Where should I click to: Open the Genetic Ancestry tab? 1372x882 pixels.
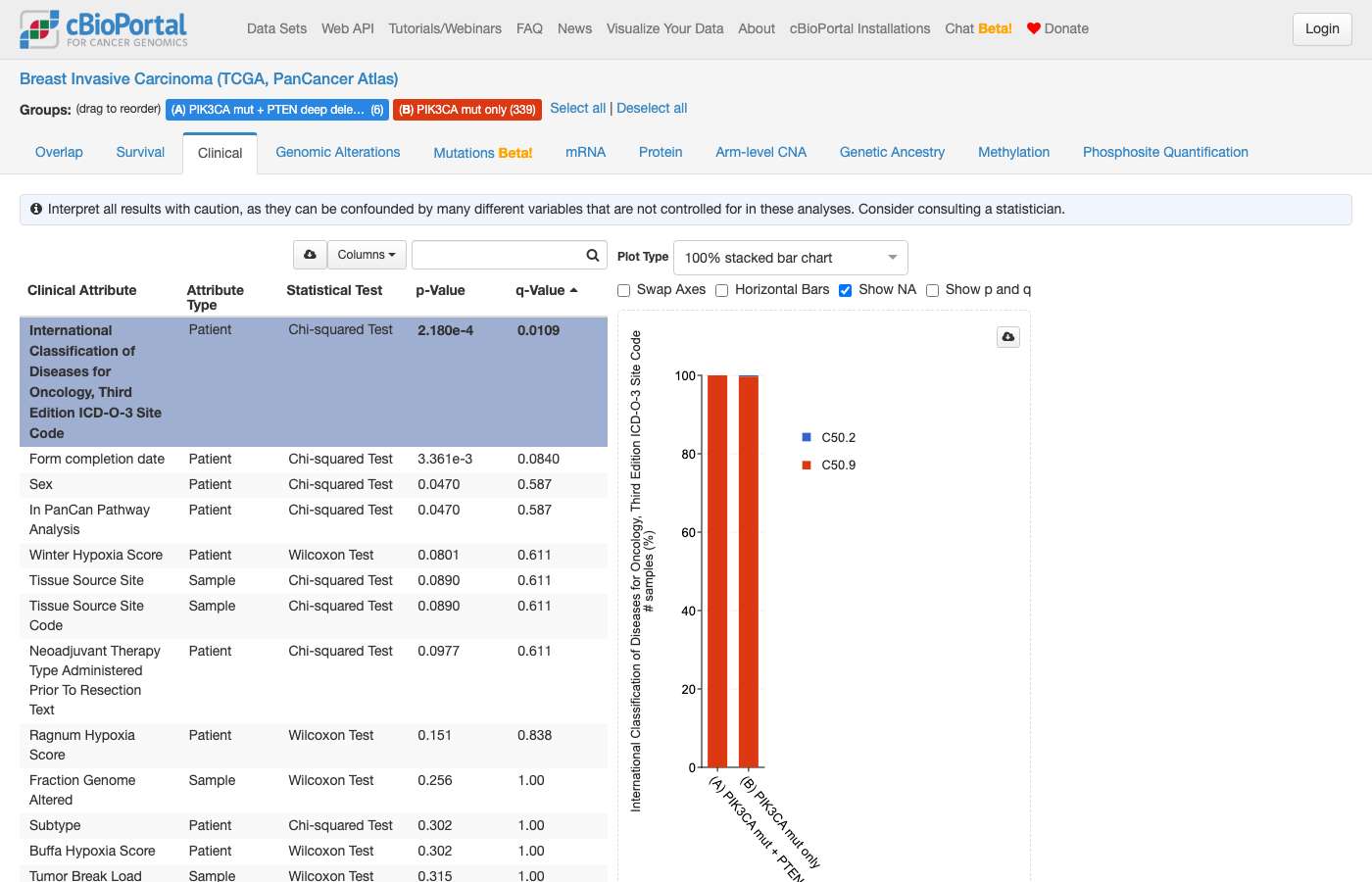(x=893, y=152)
